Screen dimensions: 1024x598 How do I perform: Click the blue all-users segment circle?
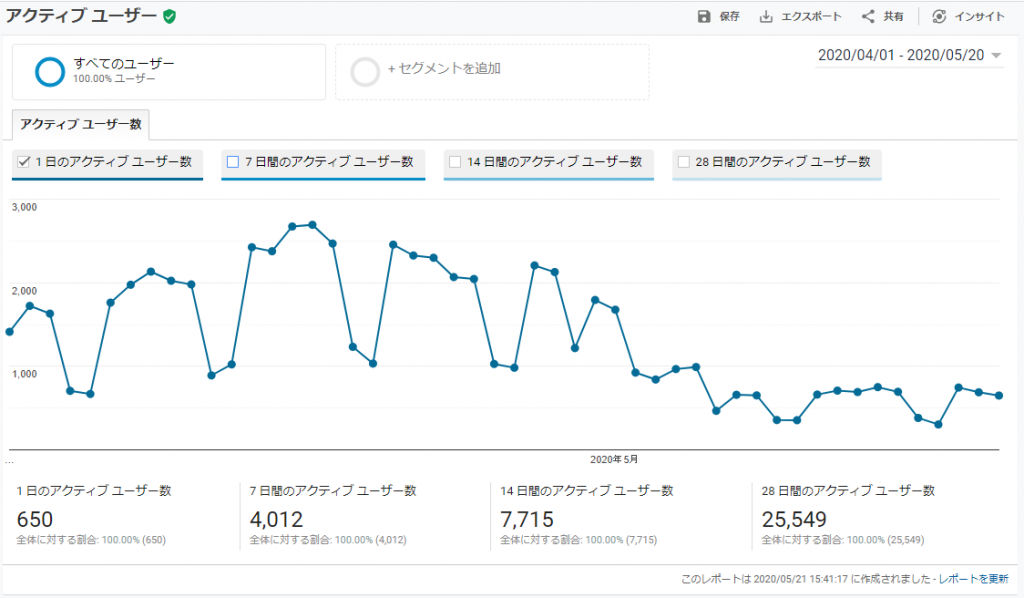pyautogui.click(x=50, y=71)
